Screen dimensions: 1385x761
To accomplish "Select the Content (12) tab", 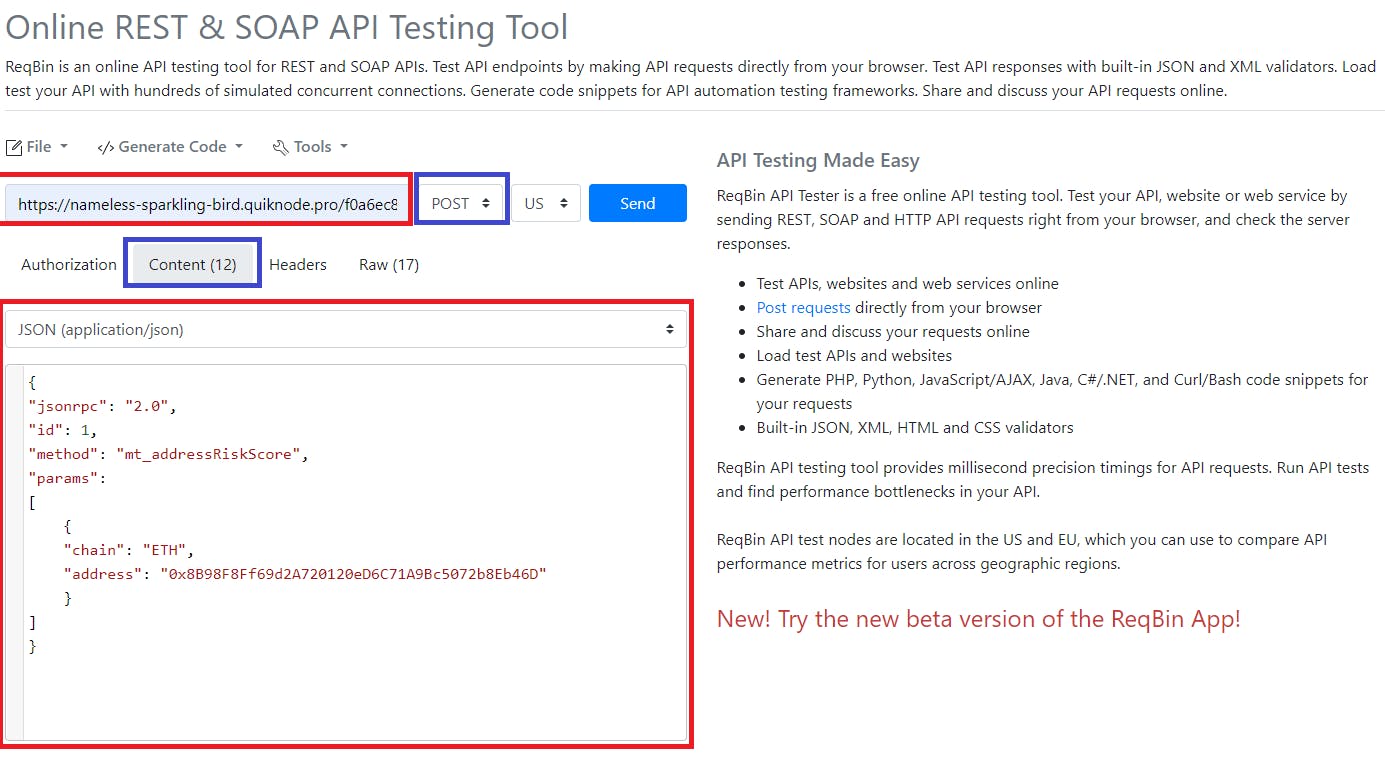I will pyautogui.click(x=193, y=265).
